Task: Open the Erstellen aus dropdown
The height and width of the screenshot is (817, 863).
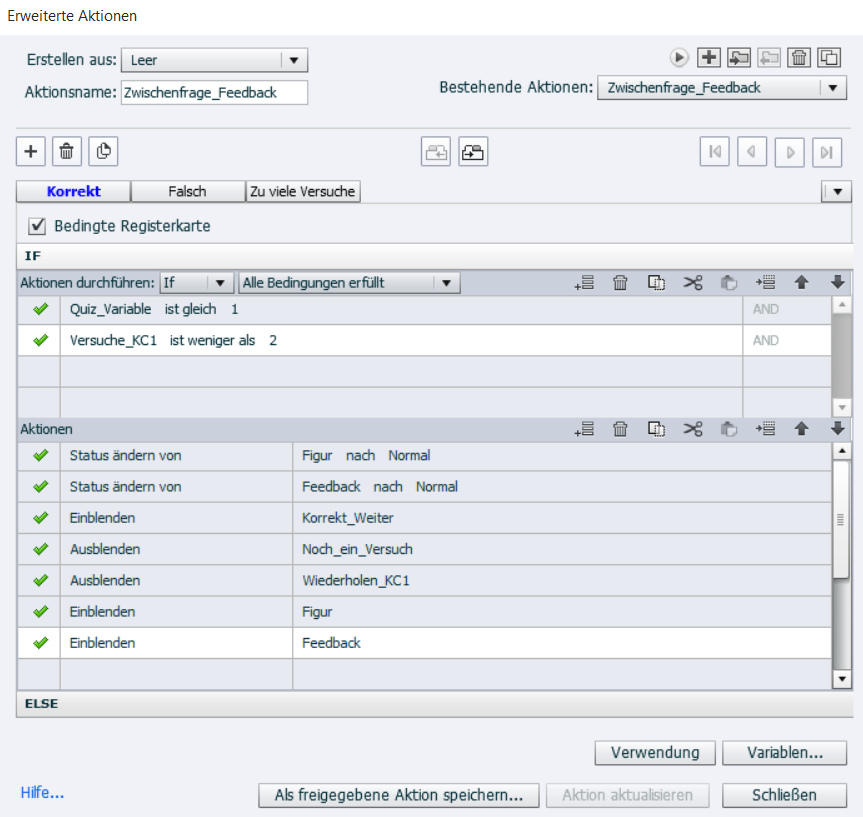Action: point(293,60)
